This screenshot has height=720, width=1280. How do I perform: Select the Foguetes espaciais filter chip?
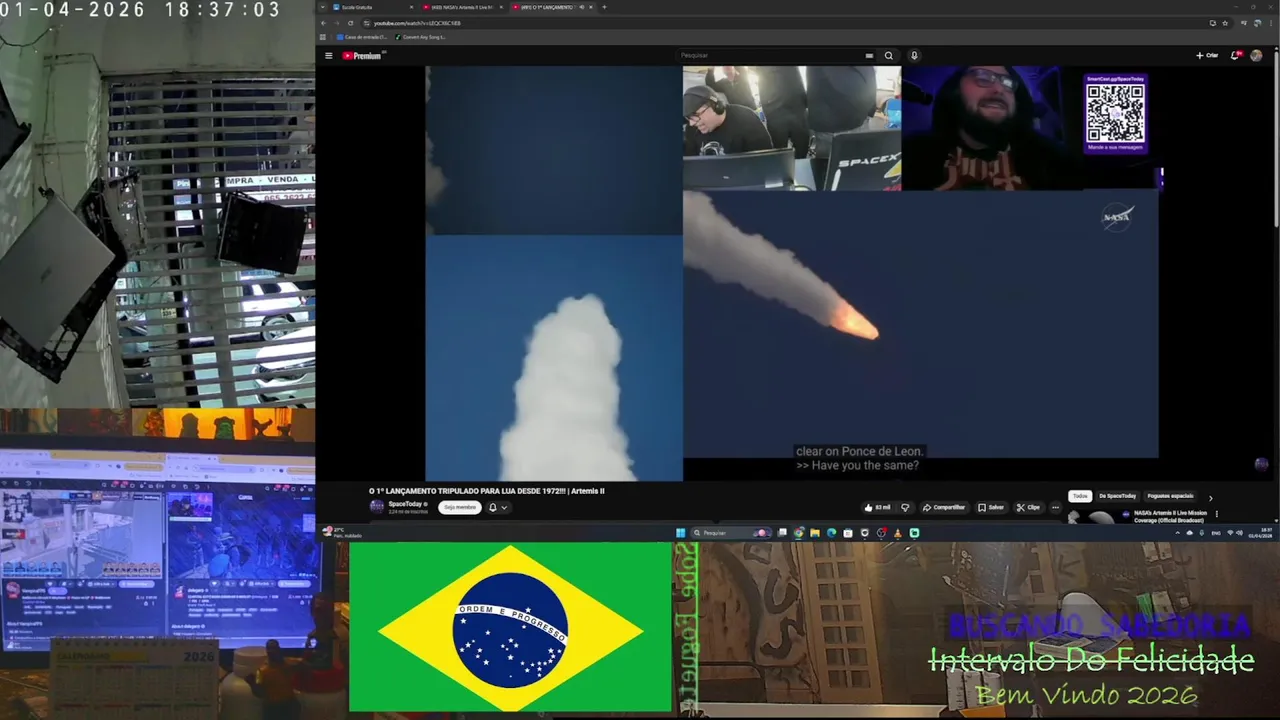[1170, 496]
